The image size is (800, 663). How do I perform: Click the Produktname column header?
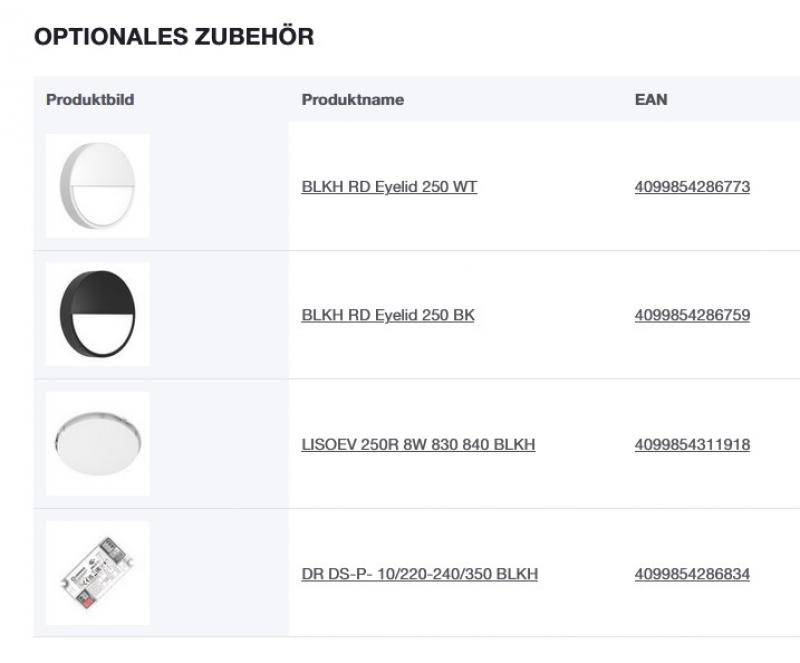pos(353,99)
